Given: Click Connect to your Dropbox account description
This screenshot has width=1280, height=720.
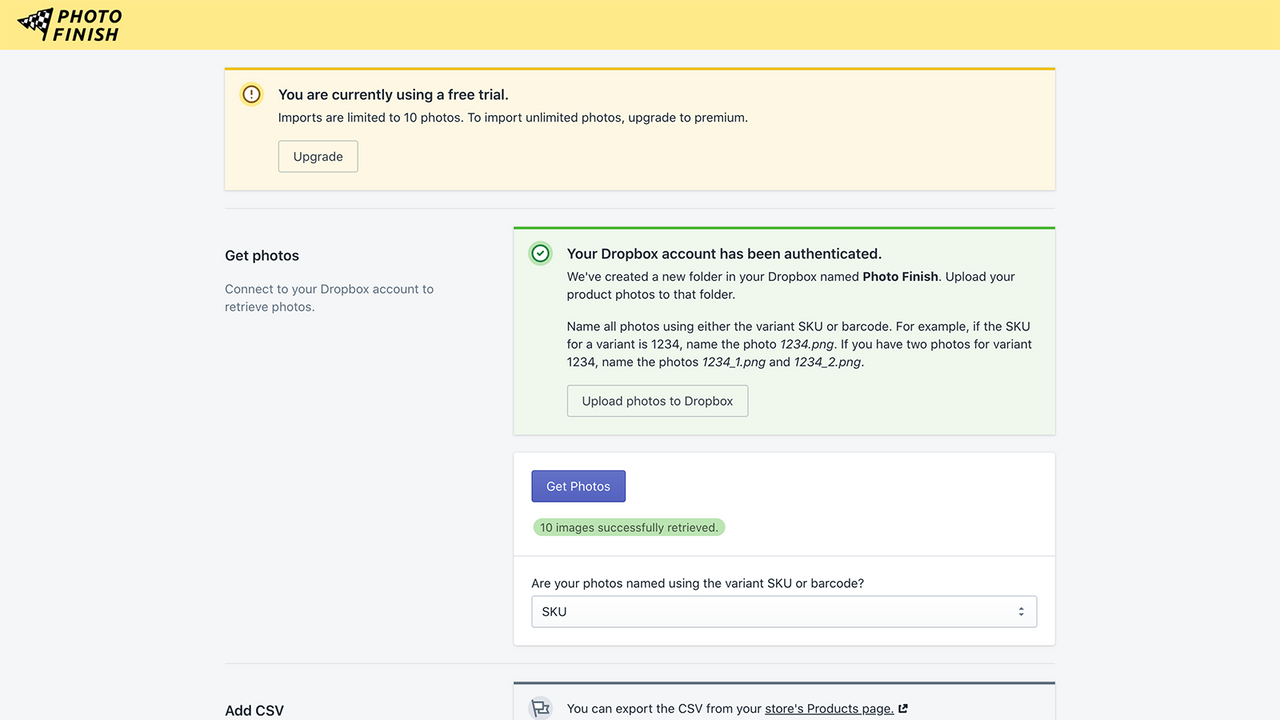Looking at the screenshot, I should coord(329,298).
